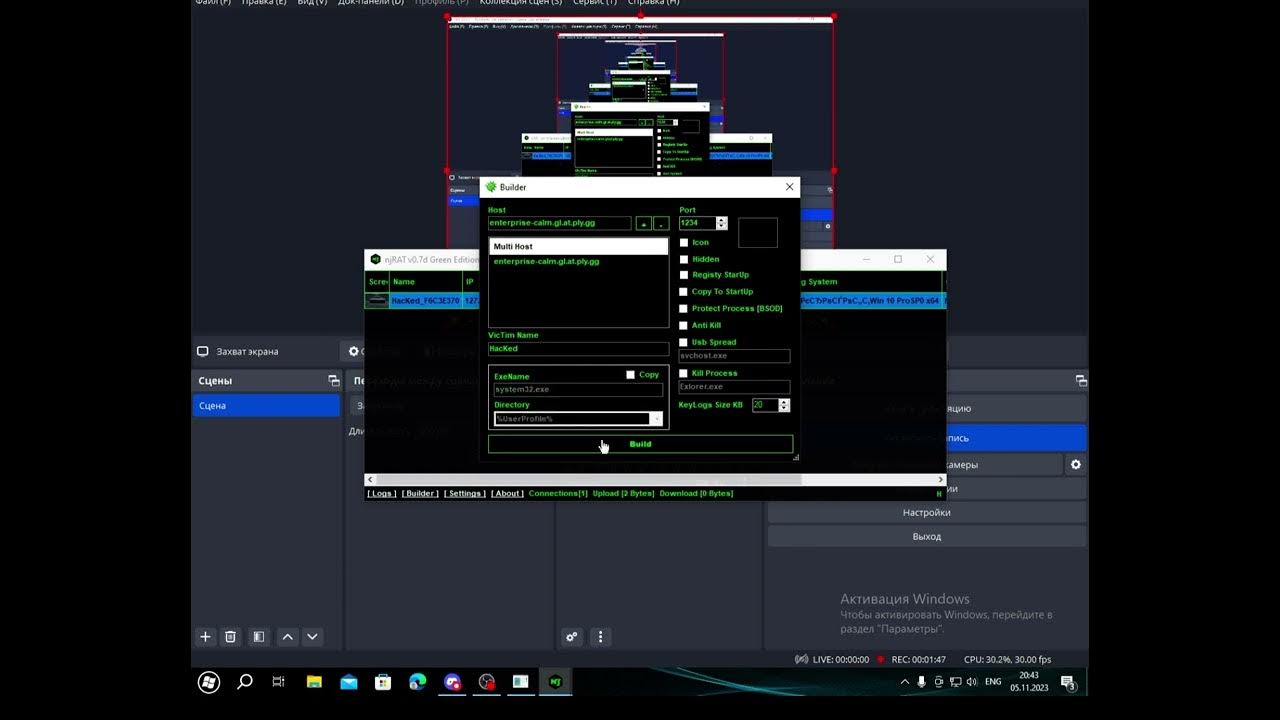Enable the Anti Kill checkbox
Viewport: 1280px width, 720px height.
pyautogui.click(x=684, y=325)
